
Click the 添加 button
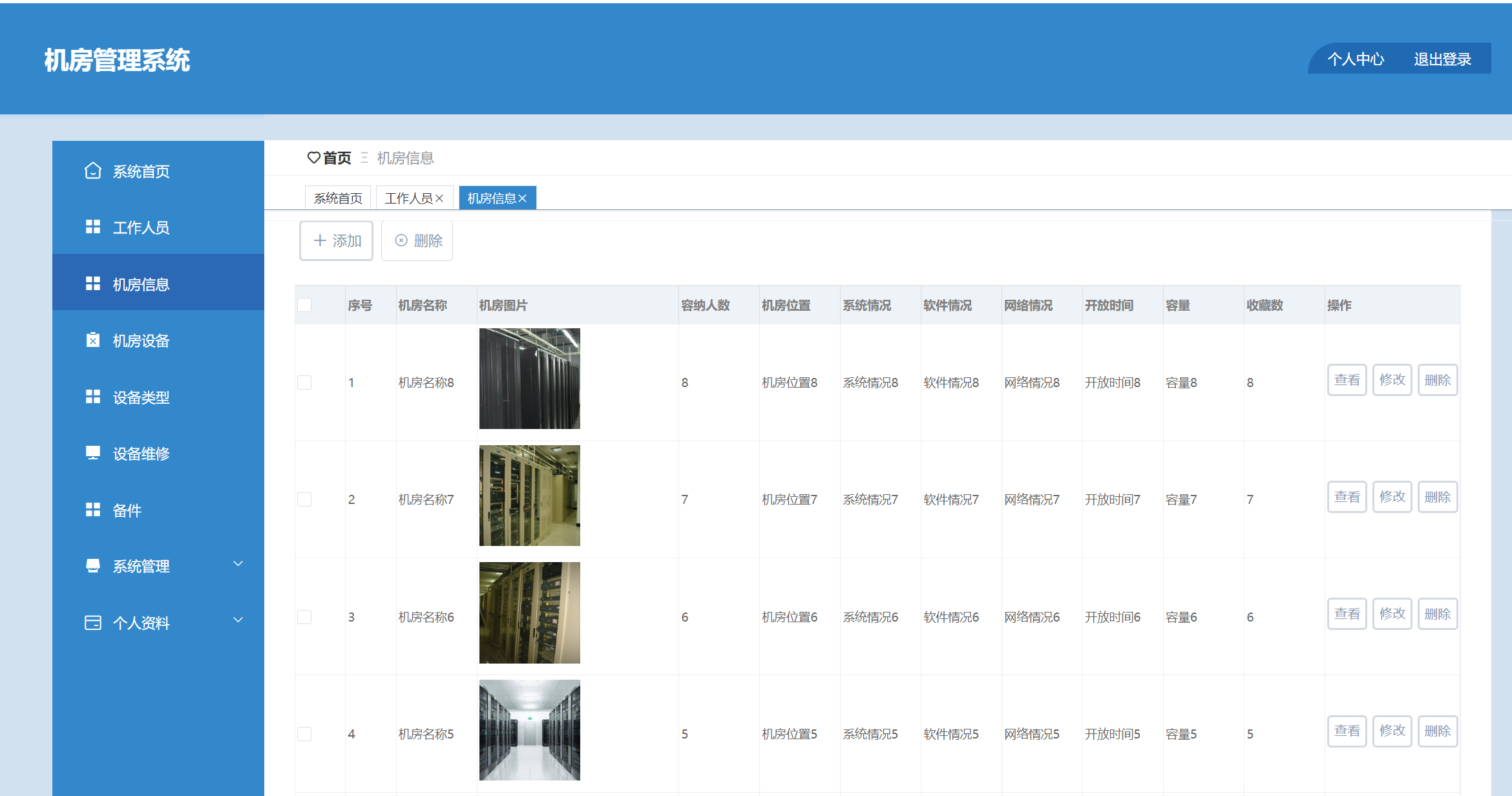[x=337, y=241]
